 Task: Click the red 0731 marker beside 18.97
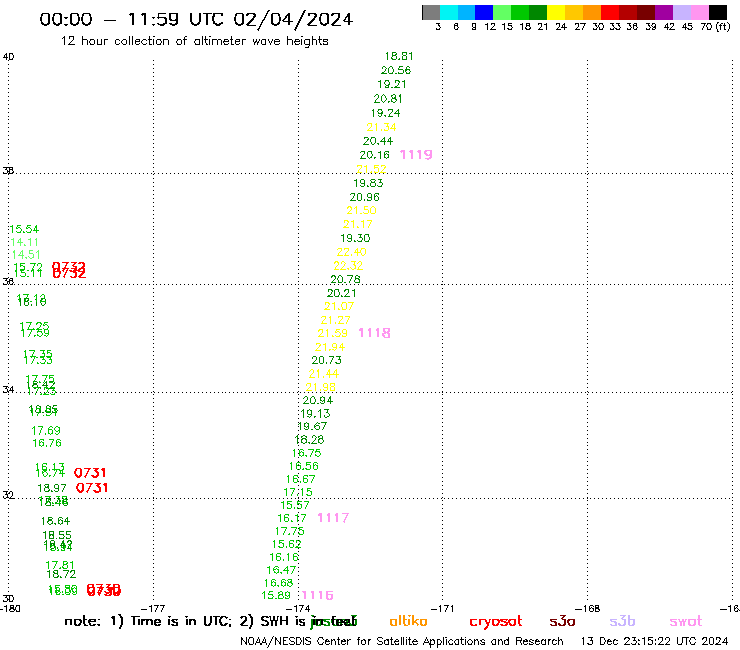click(92, 488)
